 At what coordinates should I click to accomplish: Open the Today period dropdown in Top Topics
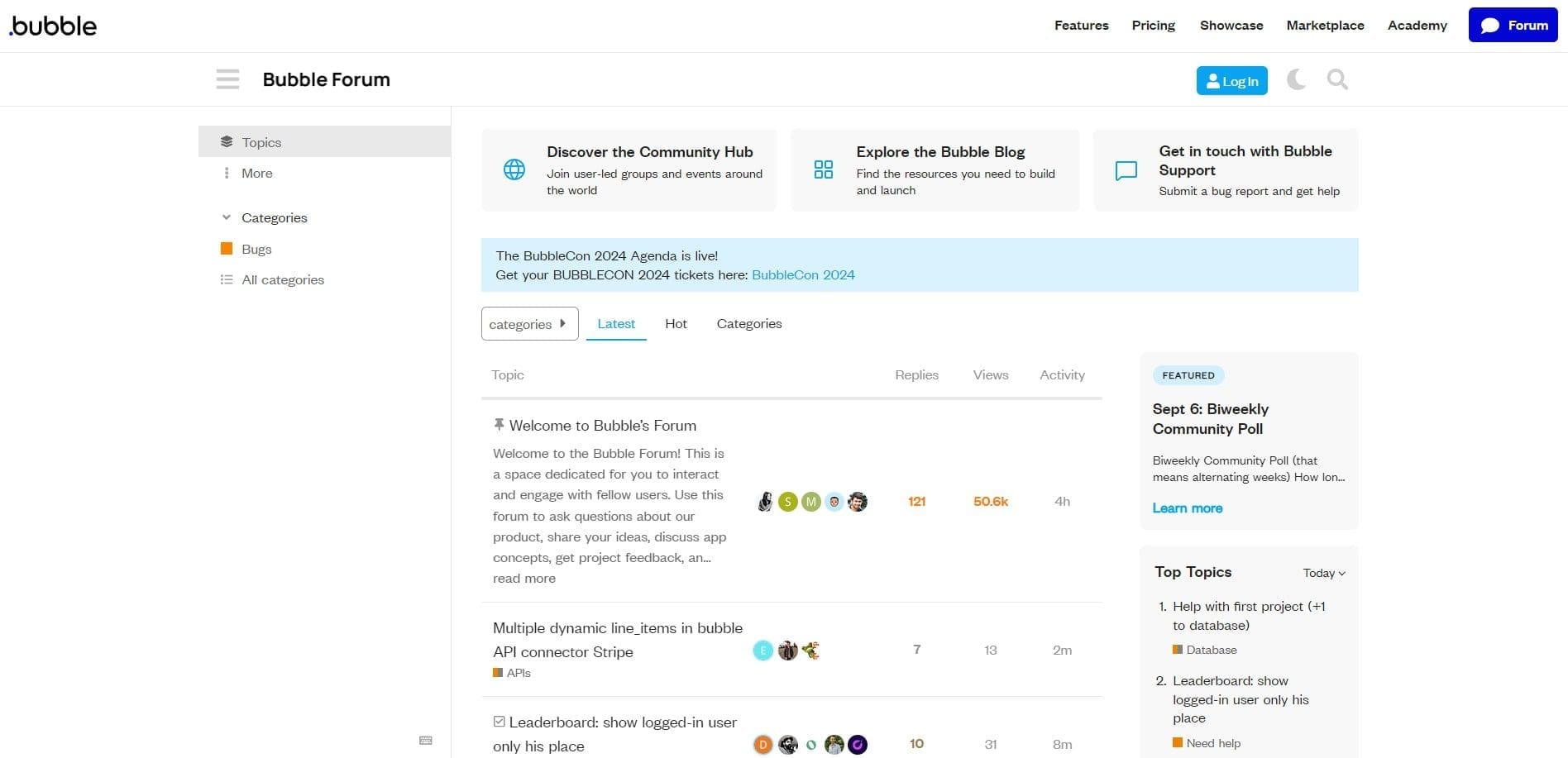(x=1324, y=573)
